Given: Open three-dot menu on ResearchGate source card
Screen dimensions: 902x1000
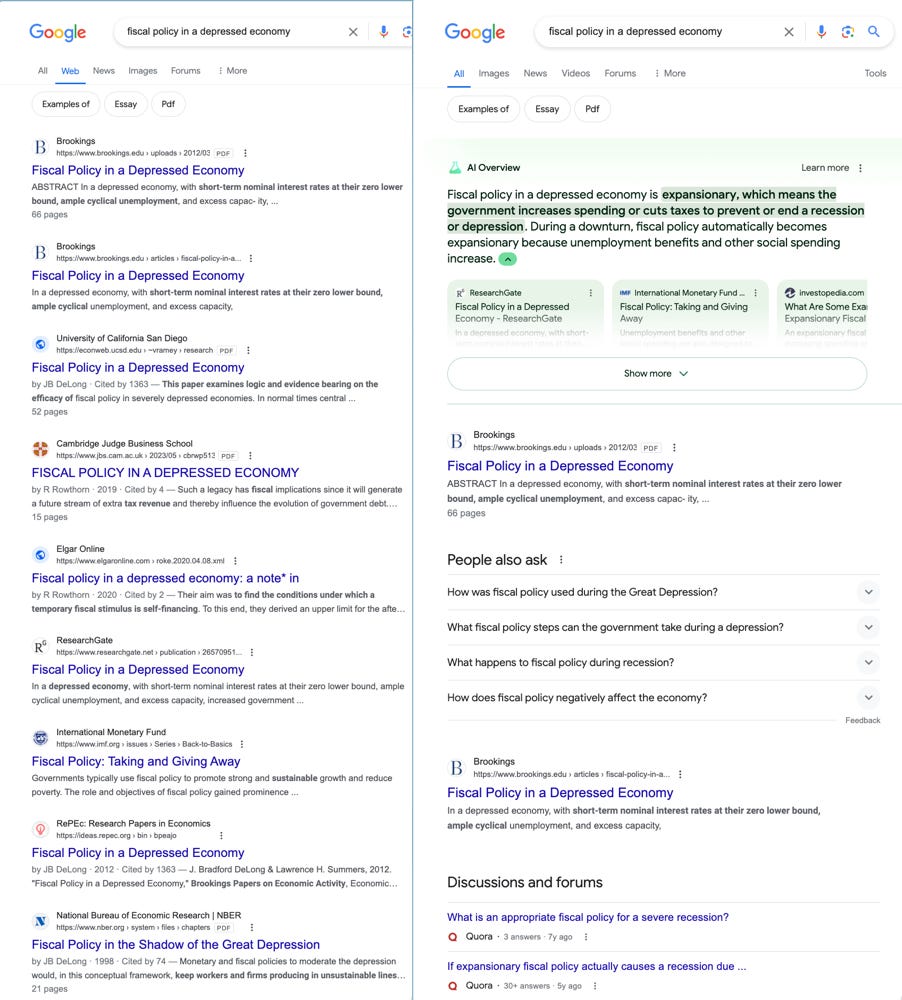Looking at the screenshot, I should [591, 293].
